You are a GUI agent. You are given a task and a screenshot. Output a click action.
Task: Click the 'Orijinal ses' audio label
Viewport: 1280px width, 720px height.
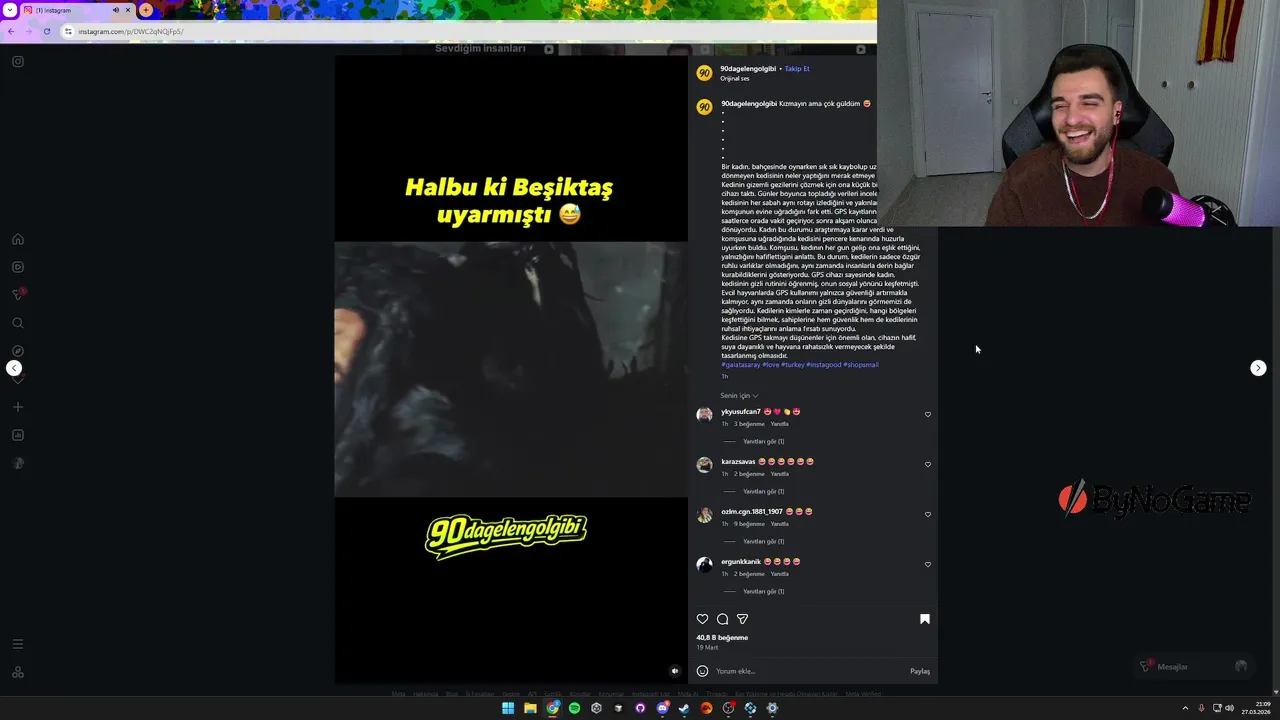click(735, 78)
